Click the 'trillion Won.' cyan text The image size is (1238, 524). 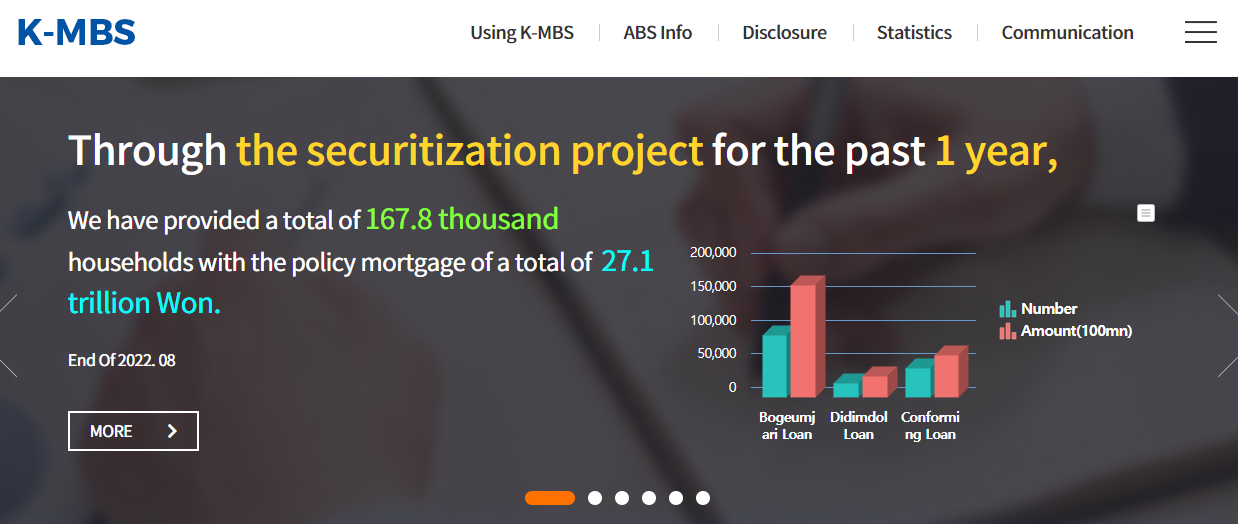click(144, 303)
